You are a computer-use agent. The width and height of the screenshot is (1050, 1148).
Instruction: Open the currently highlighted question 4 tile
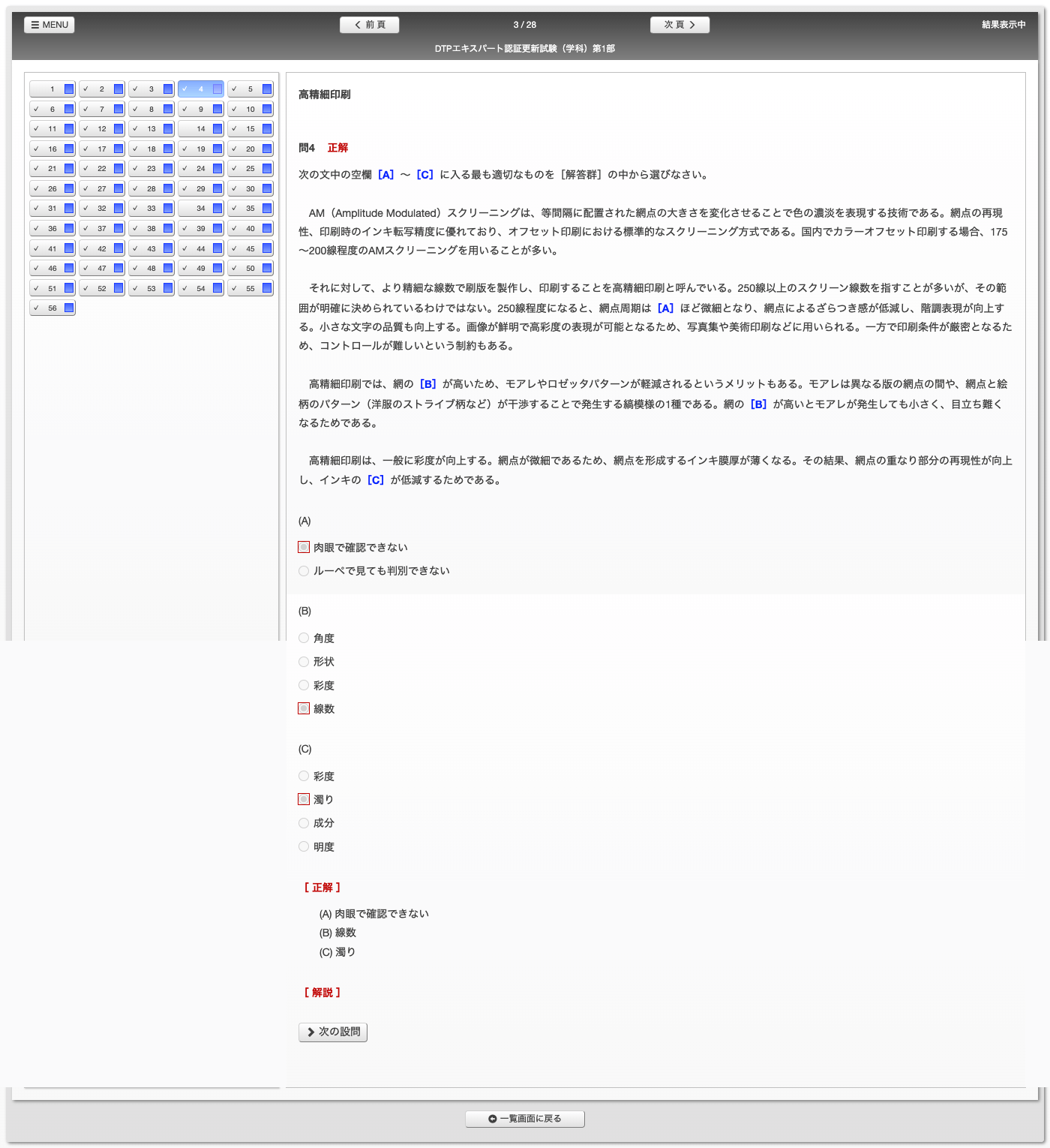click(200, 89)
